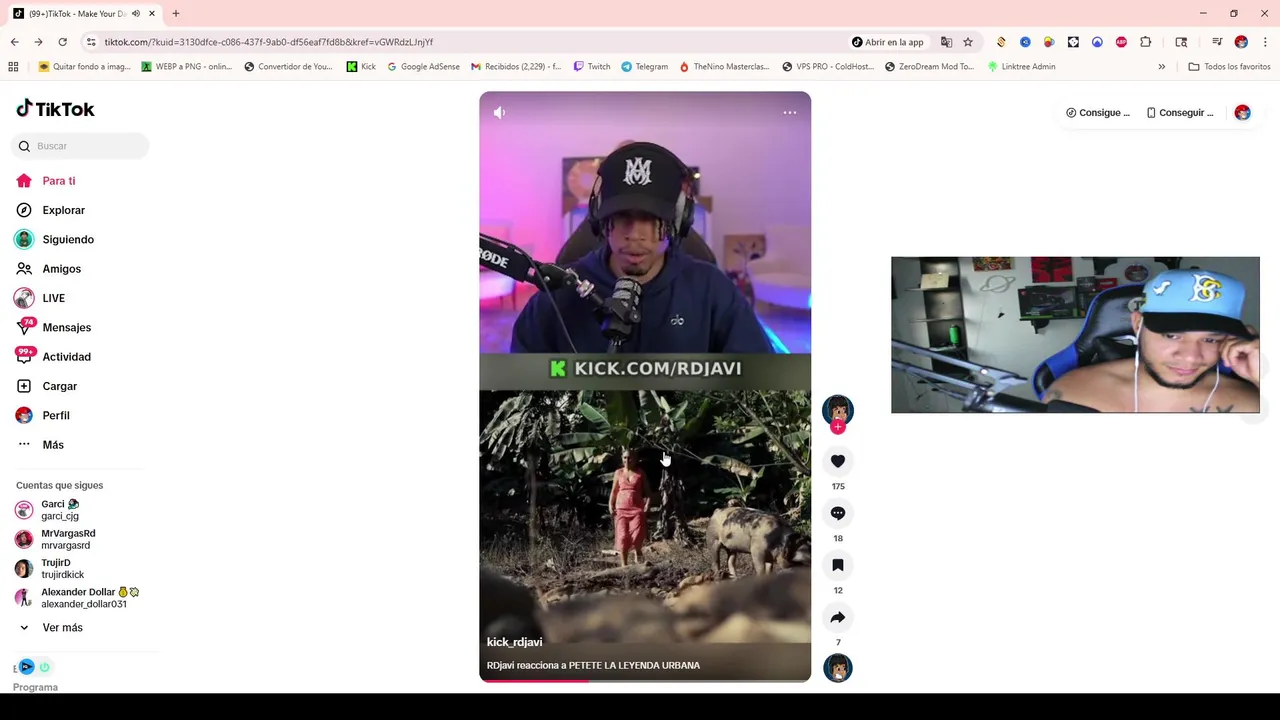Open the AdBlock Plus extension icon

coord(1121,42)
